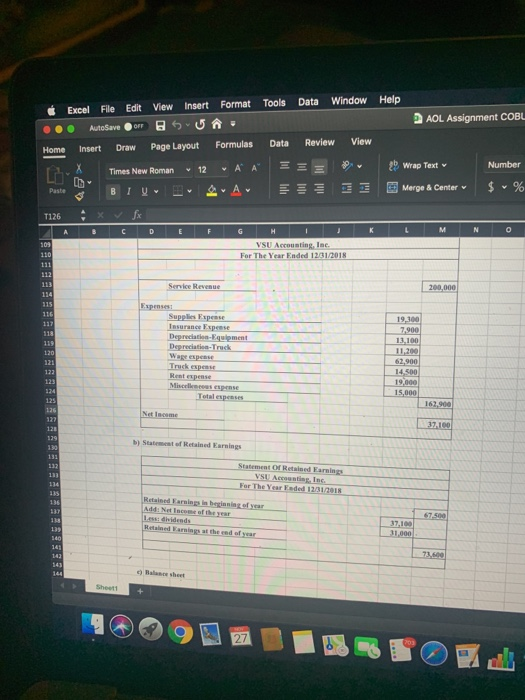525x700 pixels.
Task: Open Google Chrome from the Dock
Action: [x=180, y=632]
